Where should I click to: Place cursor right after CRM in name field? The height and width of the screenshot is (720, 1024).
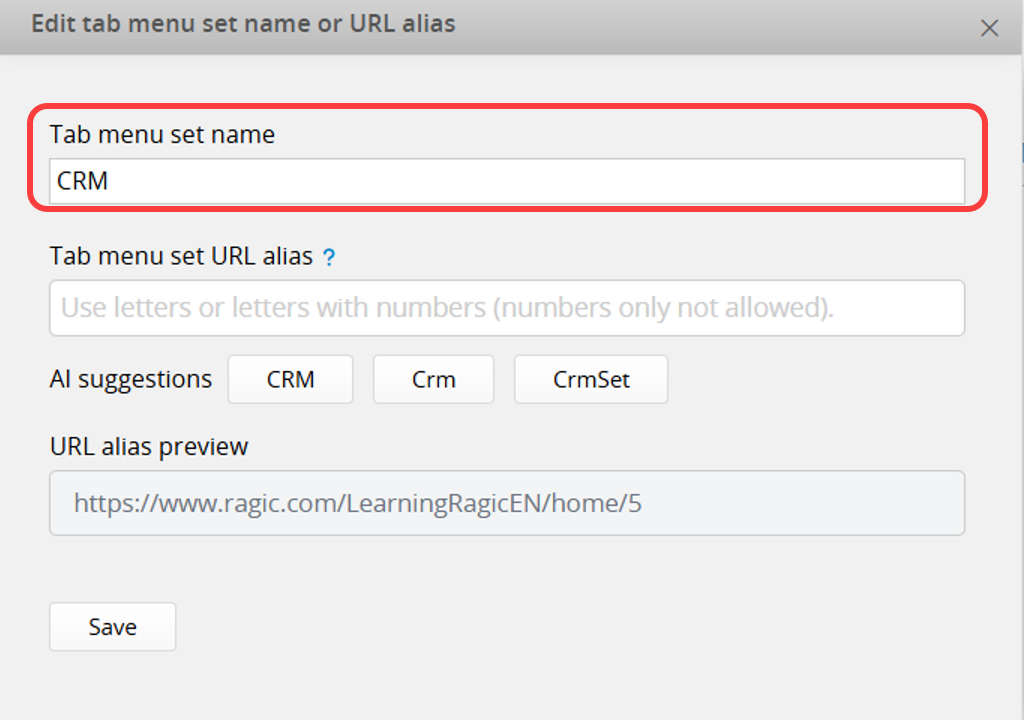point(110,182)
